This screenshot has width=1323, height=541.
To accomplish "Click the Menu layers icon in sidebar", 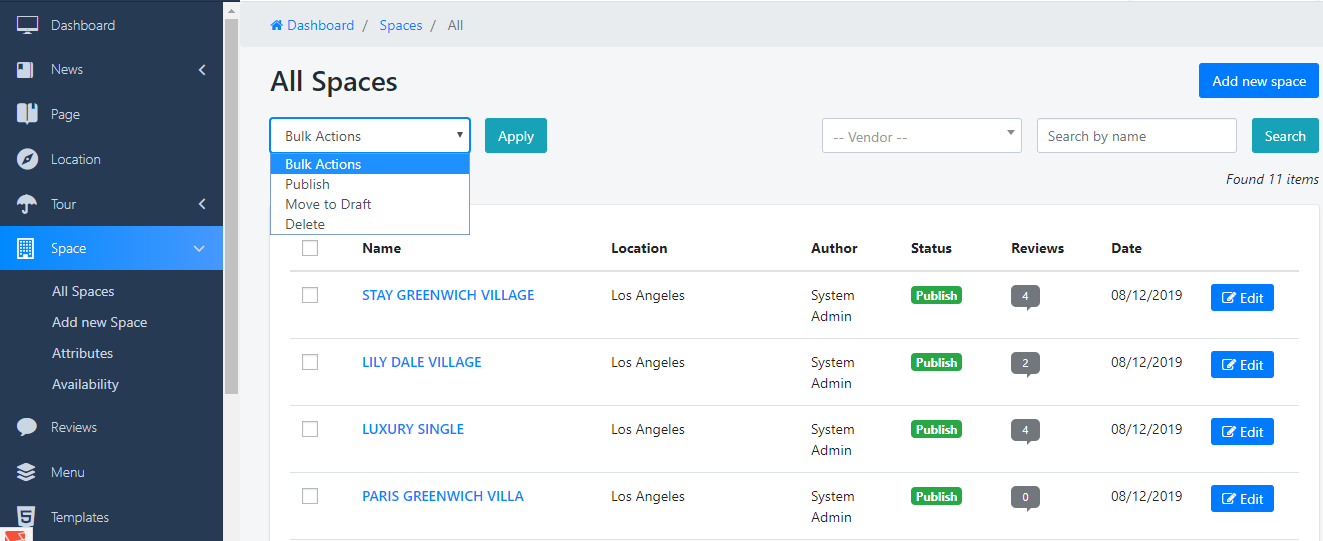I will pyautogui.click(x=27, y=472).
